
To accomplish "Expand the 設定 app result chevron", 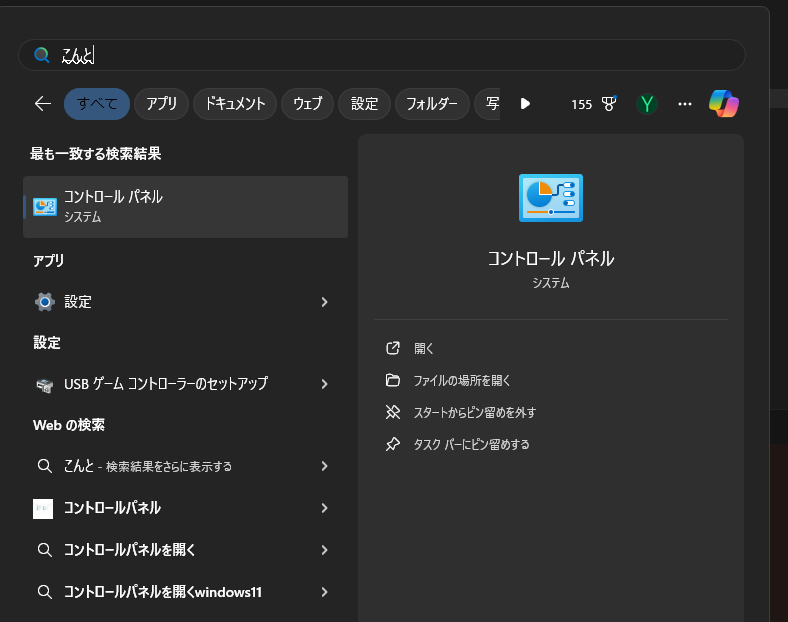I will pyautogui.click(x=325, y=302).
